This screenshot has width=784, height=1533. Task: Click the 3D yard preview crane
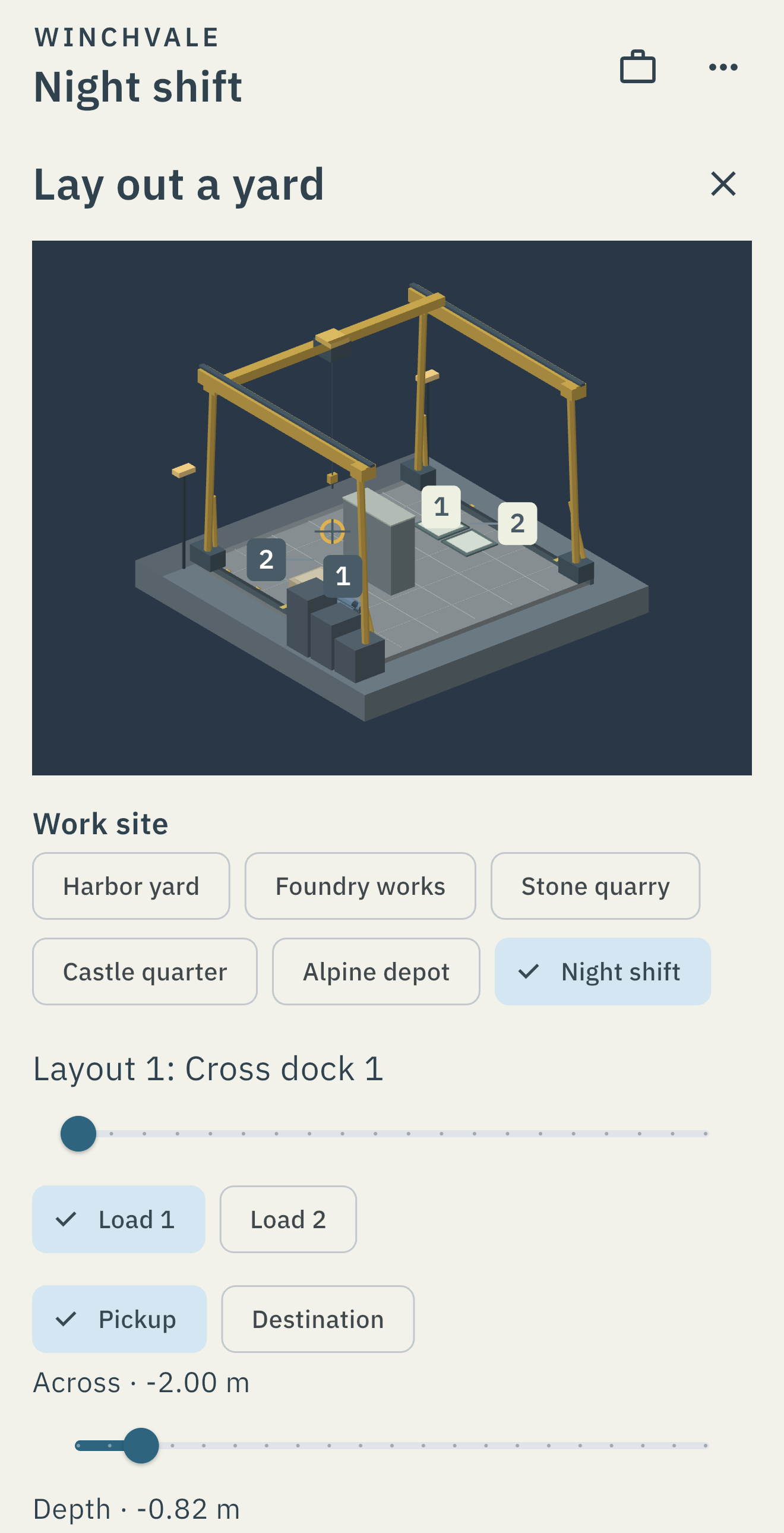click(x=392, y=507)
